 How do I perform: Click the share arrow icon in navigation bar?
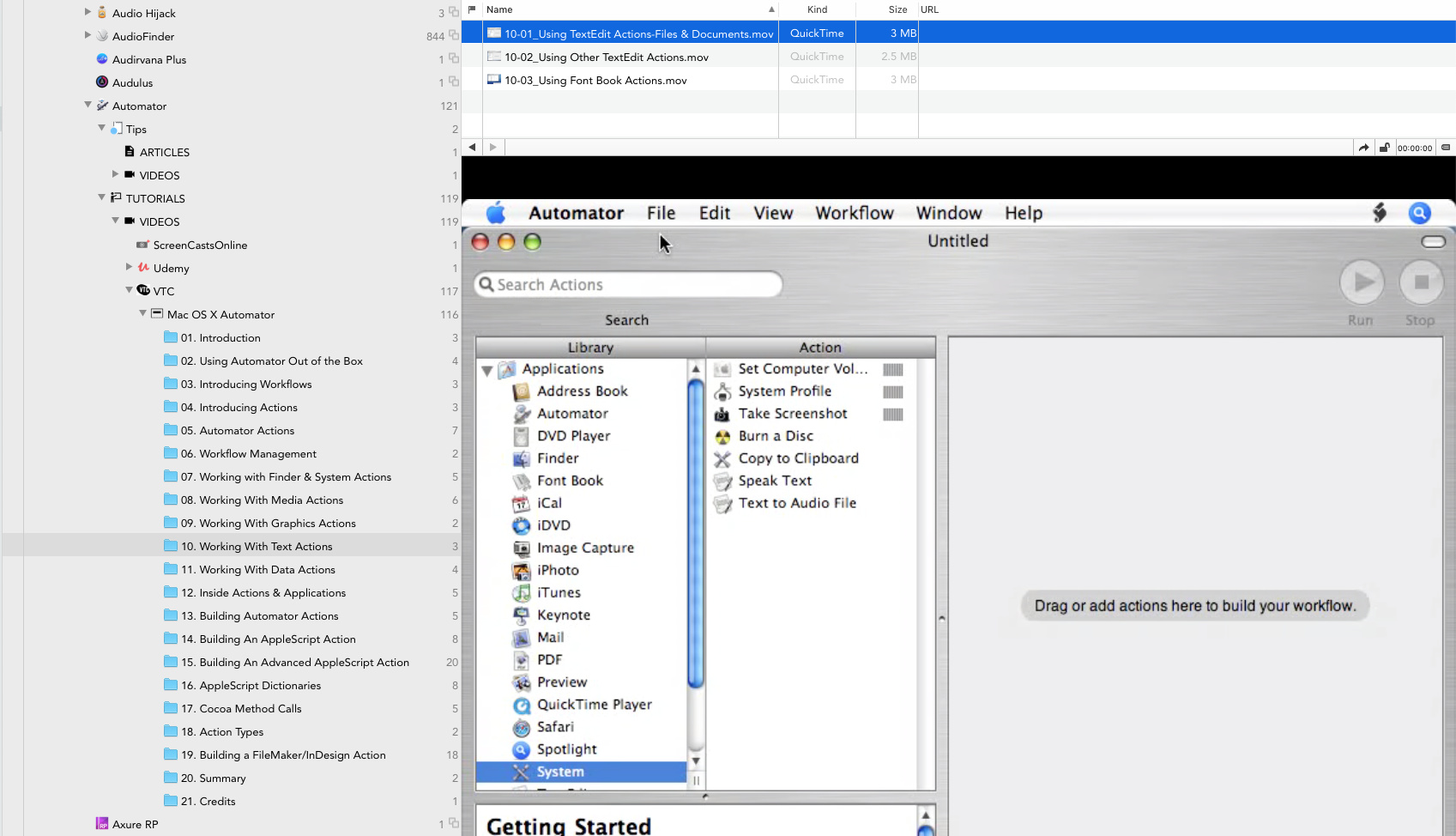point(1363,148)
